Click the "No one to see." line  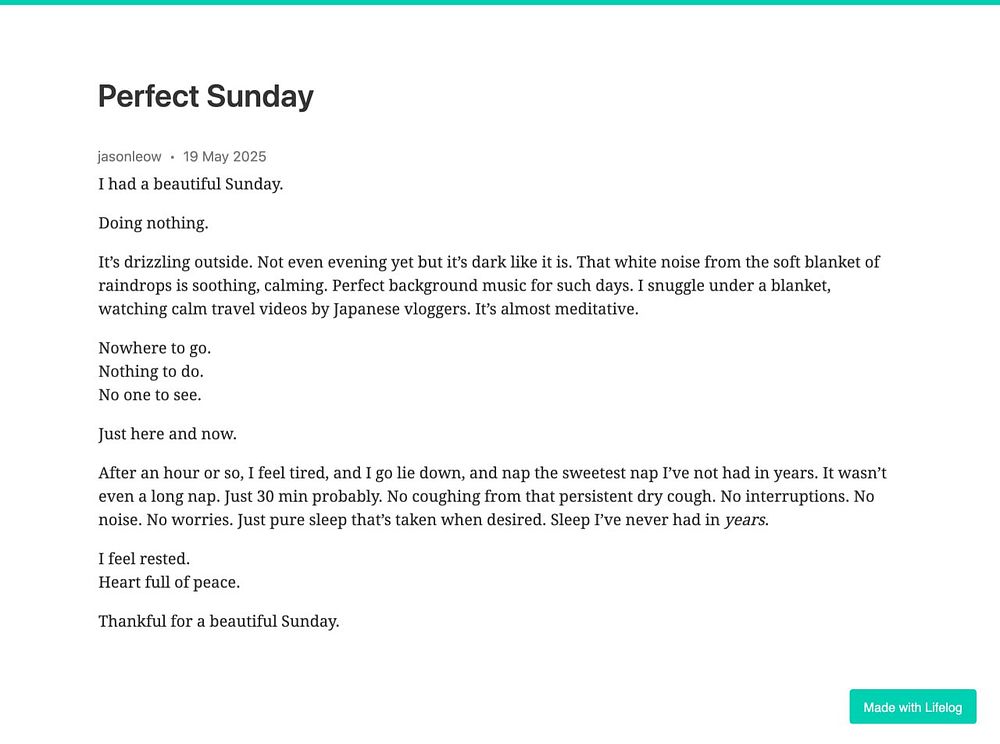click(150, 394)
